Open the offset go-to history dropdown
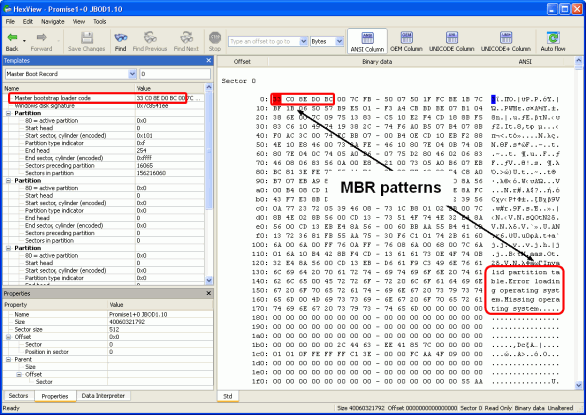 click(303, 41)
